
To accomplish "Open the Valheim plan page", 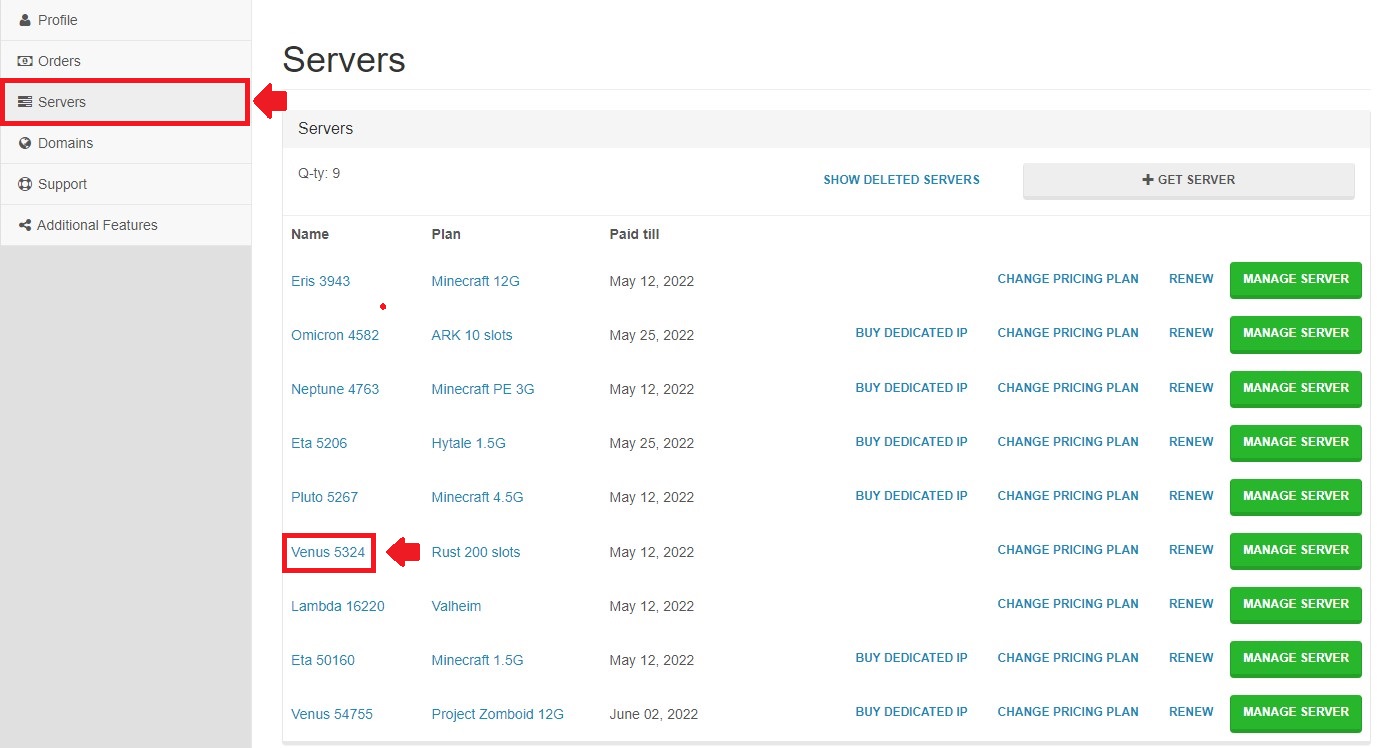I will click(456, 605).
